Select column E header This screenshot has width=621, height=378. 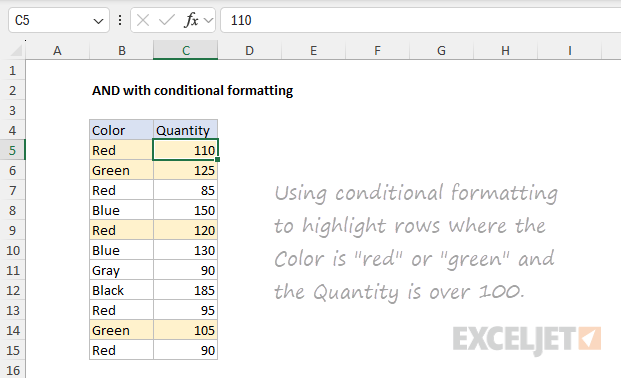click(313, 51)
